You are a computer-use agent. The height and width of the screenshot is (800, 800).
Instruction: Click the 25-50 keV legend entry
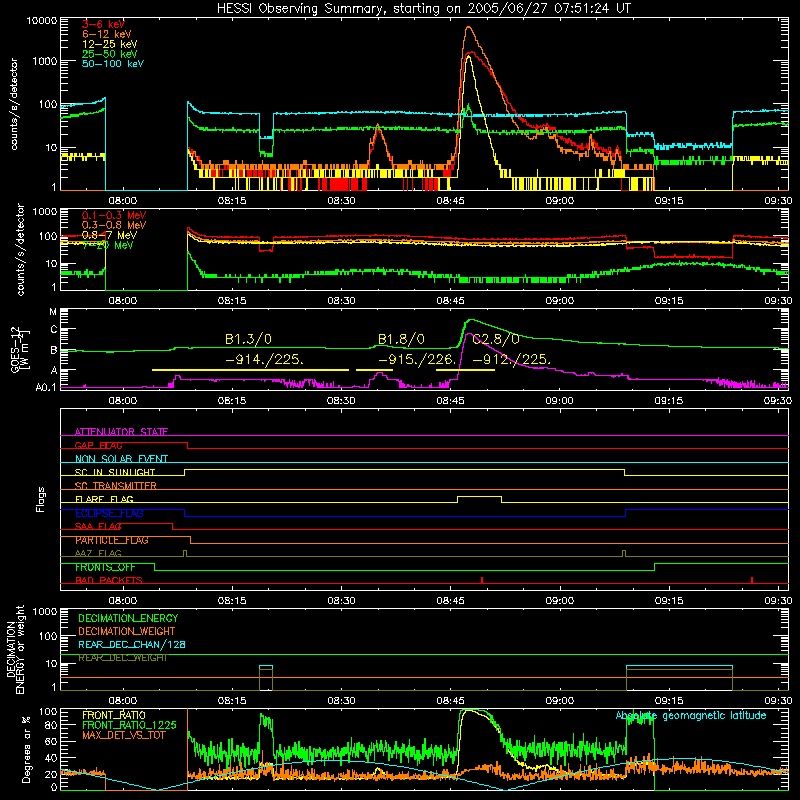(x=110, y=54)
